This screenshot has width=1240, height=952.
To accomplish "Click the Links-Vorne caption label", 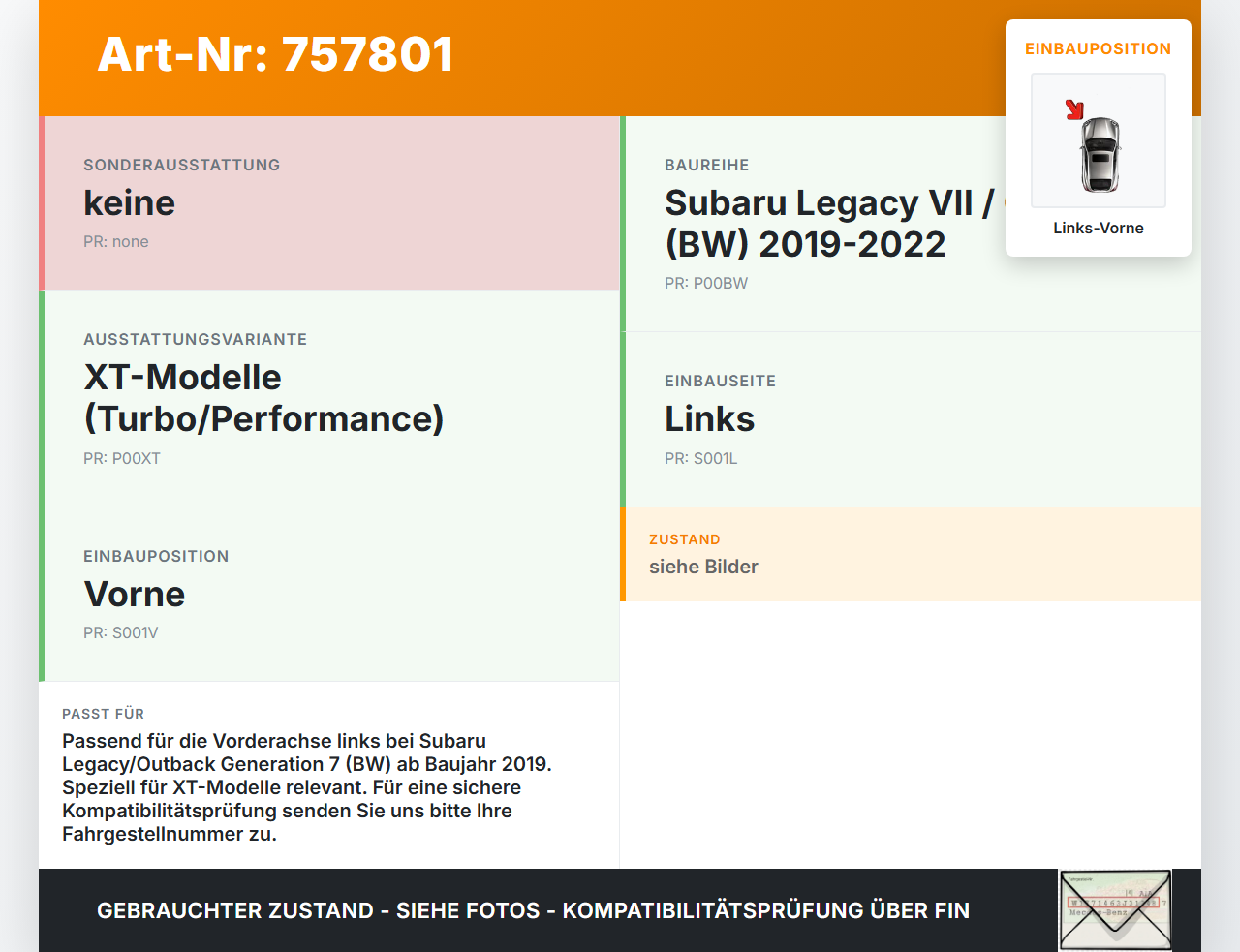I will [x=1099, y=229].
